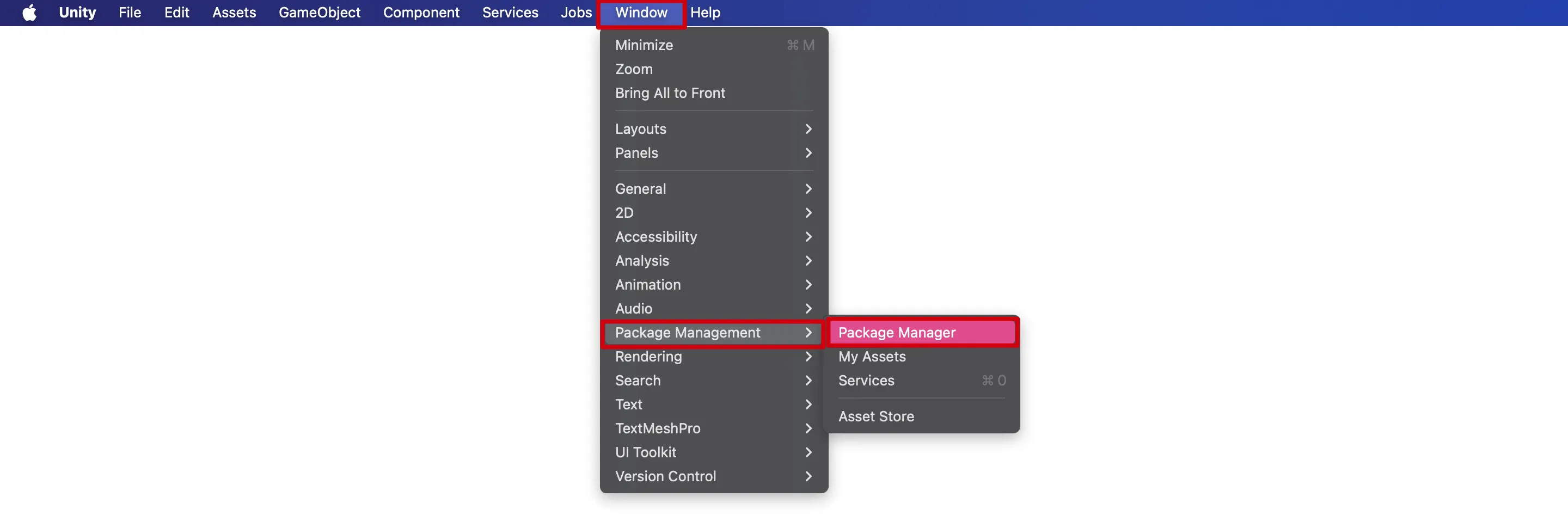The width and height of the screenshot is (1568, 527).
Task: Open the Help menu
Action: 705,13
